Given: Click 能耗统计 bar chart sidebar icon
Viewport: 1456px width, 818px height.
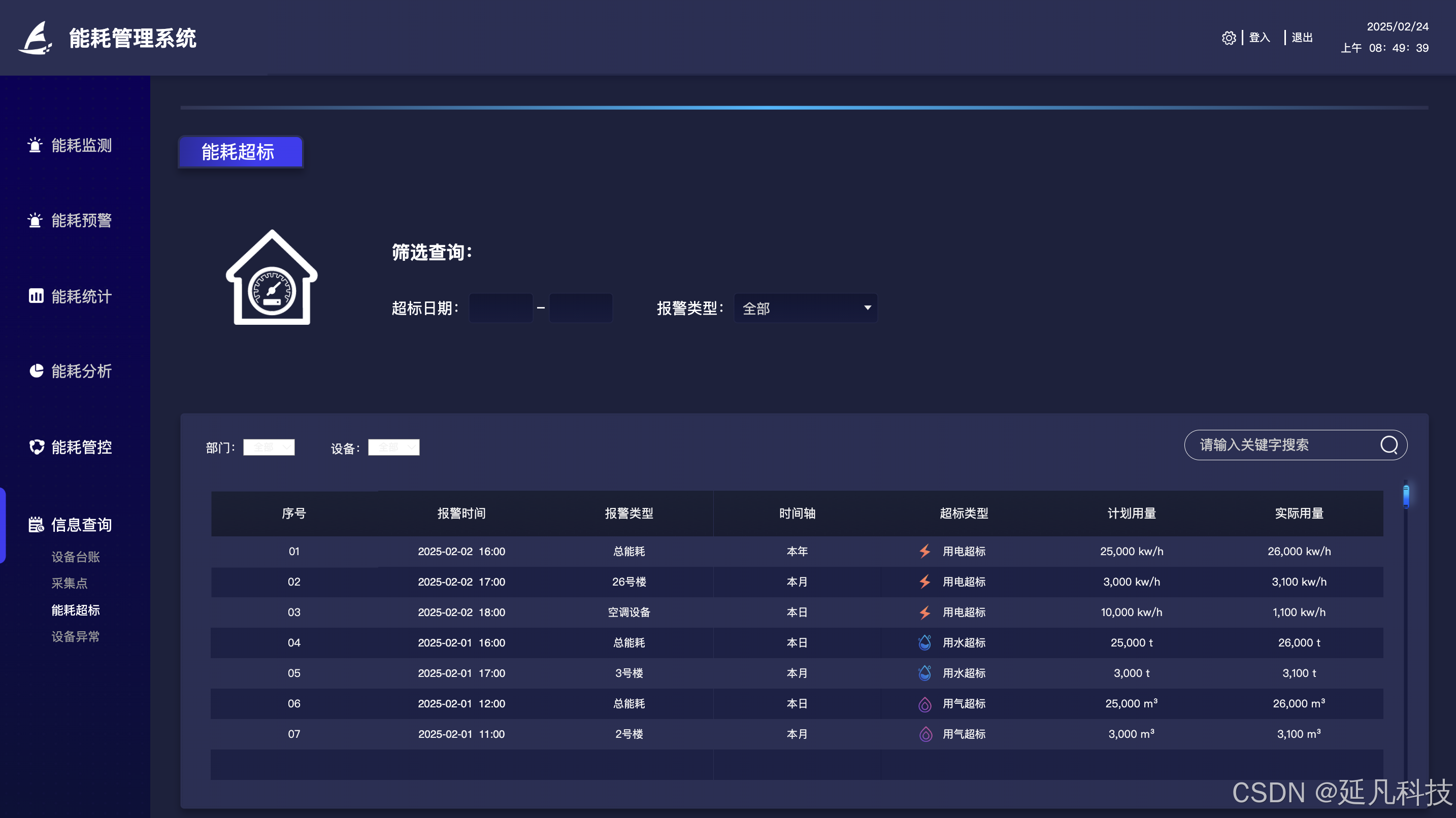Looking at the screenshot, I should 36,296.
